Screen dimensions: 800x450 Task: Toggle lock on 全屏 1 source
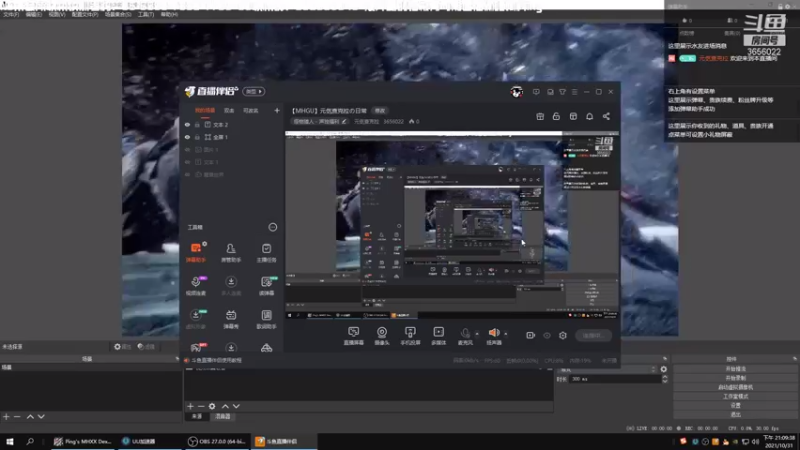point(197,137)
